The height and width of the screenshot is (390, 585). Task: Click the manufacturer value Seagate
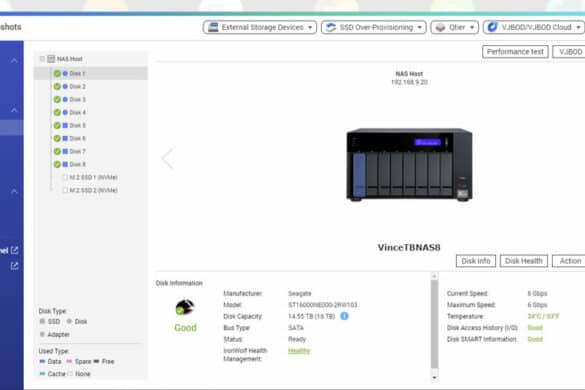(x=300, y=293)
